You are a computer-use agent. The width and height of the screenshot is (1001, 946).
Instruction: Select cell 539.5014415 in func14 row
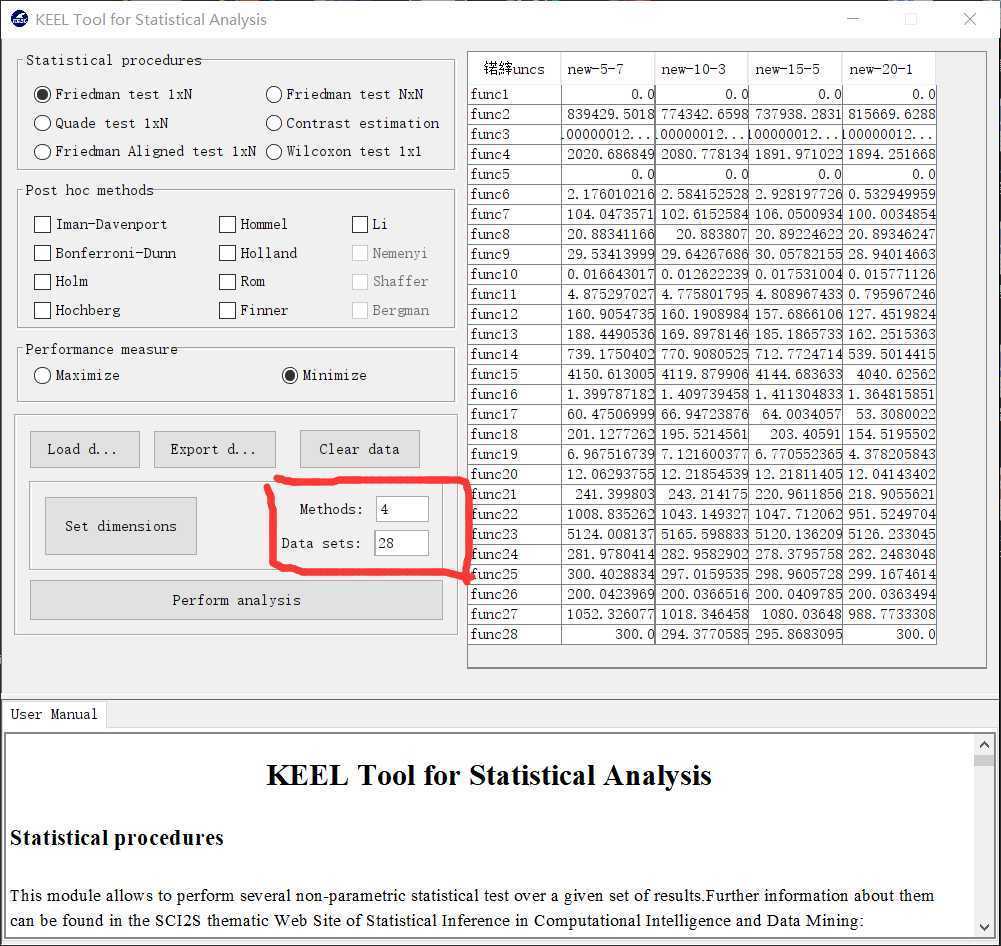890,354
